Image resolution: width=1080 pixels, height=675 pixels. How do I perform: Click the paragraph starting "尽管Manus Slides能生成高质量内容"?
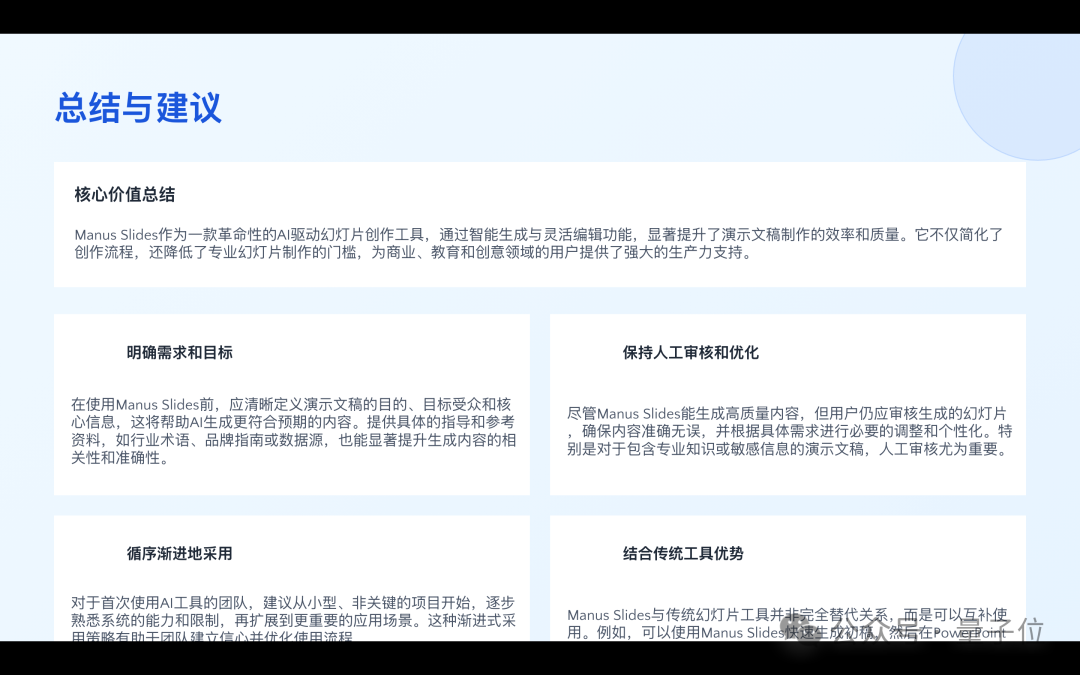click(x=789, y=432)
